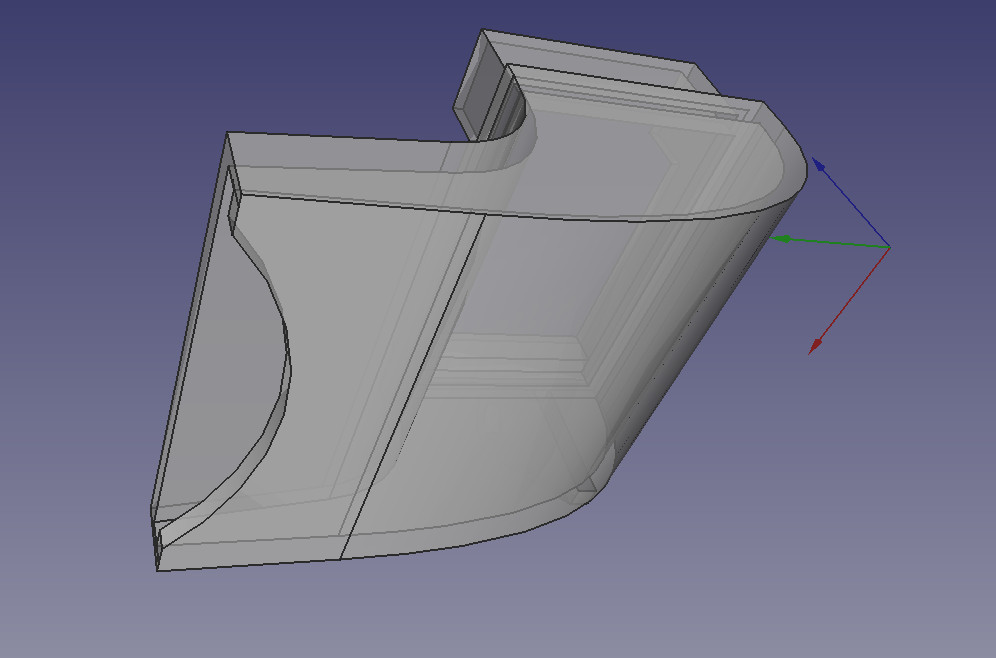Click empty background to clear selection
Viewport: 996px width, 658px height.
(x=100, y=80)
